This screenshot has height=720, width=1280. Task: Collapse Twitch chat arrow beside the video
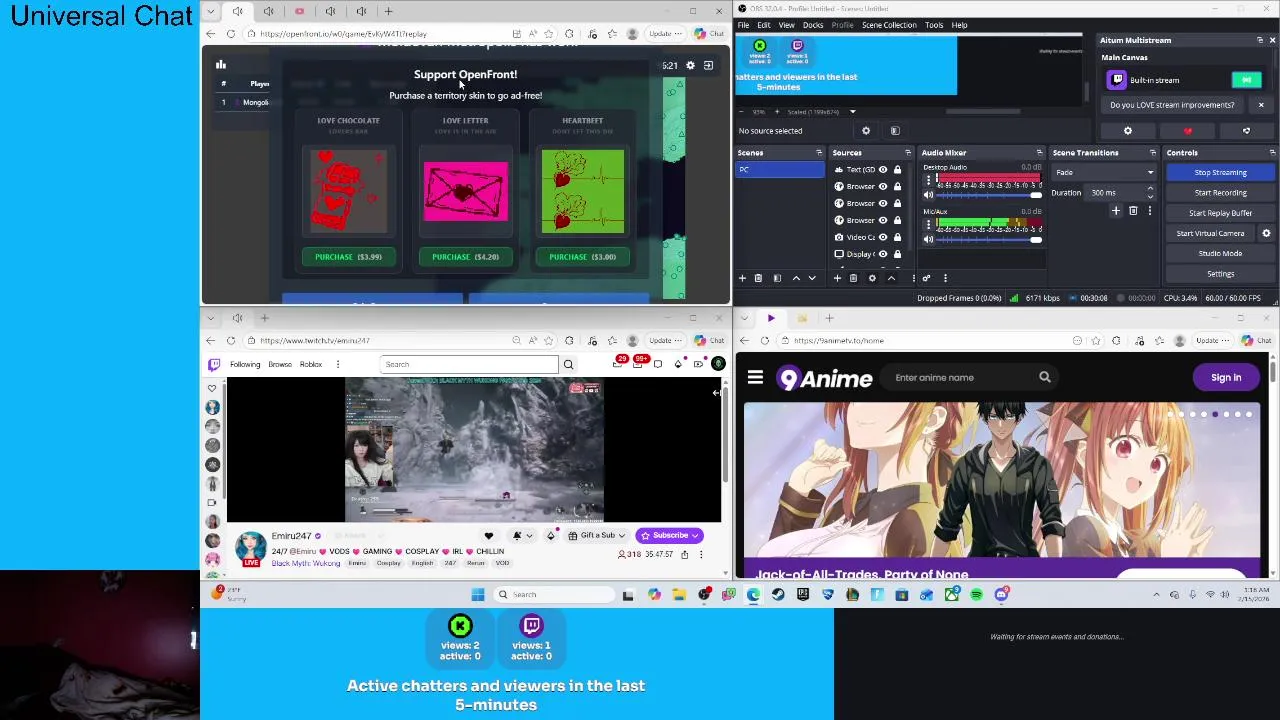(x=716, y=392)
